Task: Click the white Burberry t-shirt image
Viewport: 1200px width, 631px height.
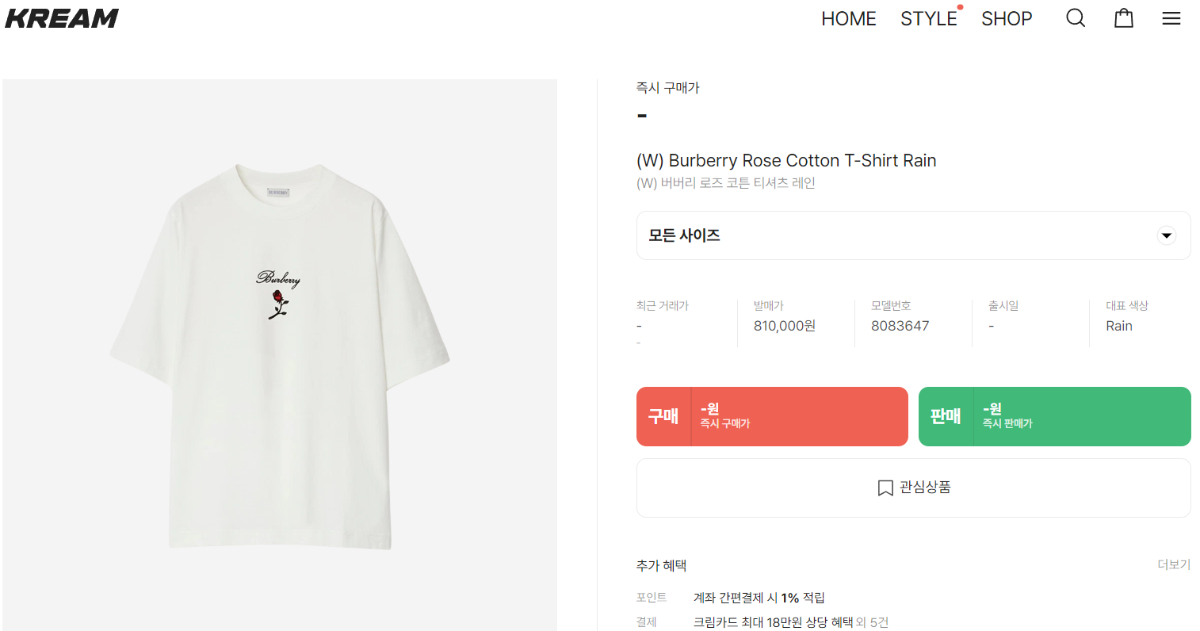Action: pyautogui.click(x=279, y=354)
